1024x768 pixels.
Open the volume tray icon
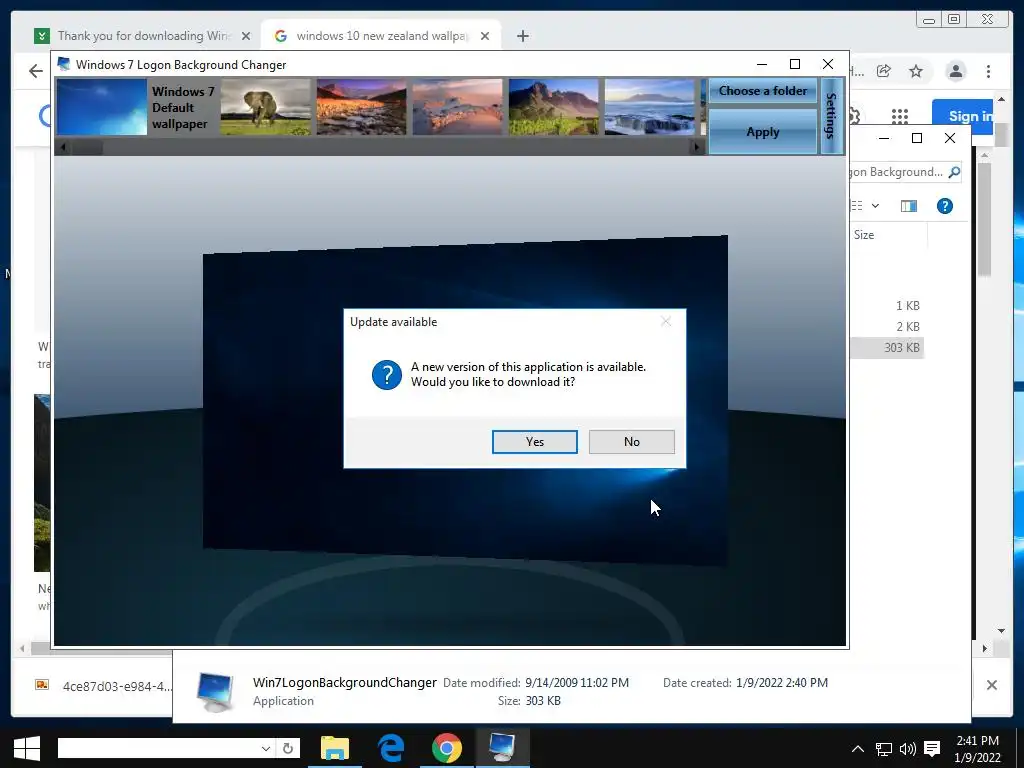(x=907, y=748)
